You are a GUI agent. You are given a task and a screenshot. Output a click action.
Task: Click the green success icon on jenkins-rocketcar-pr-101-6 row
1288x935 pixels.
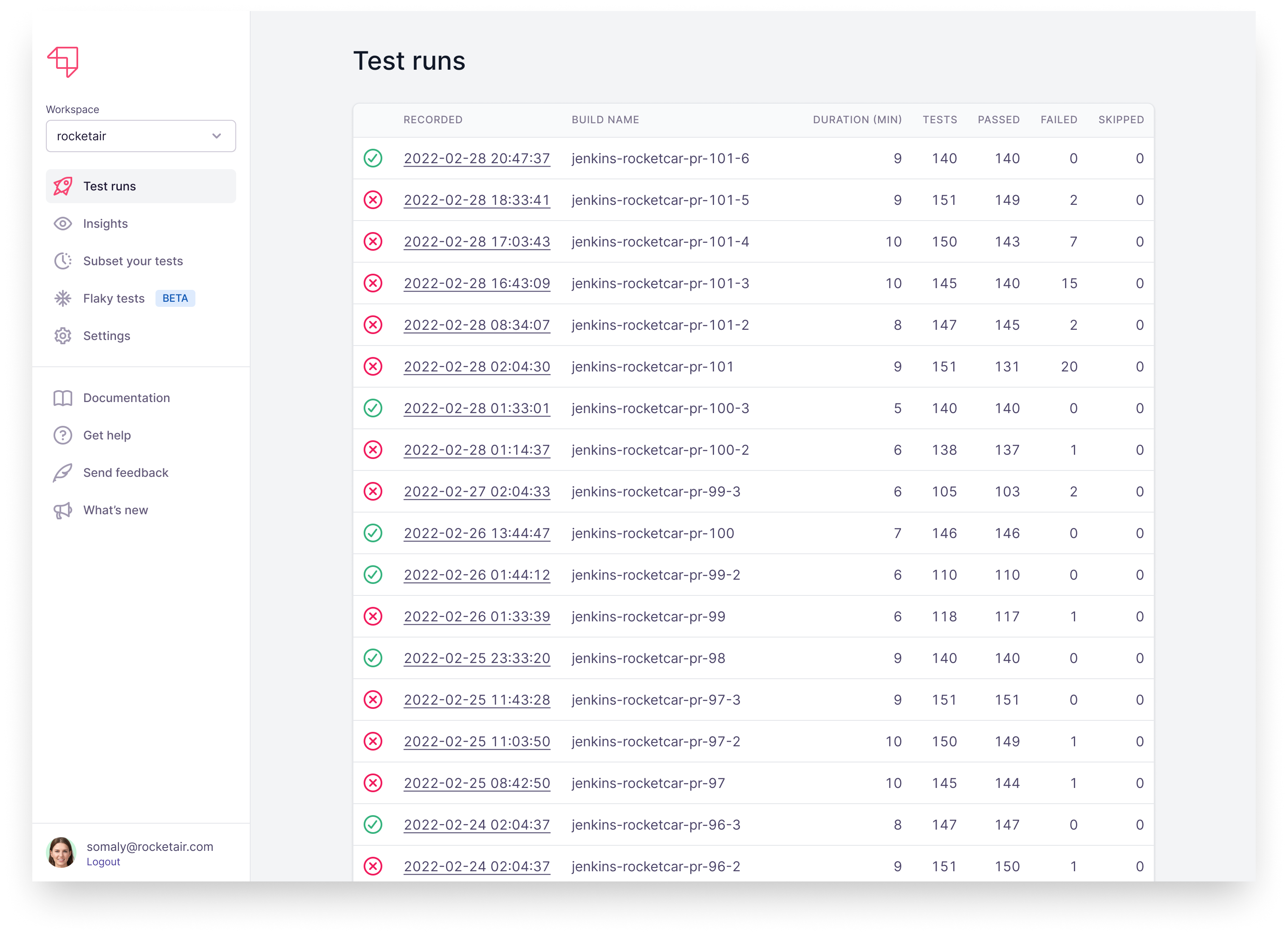click(373, 159)
